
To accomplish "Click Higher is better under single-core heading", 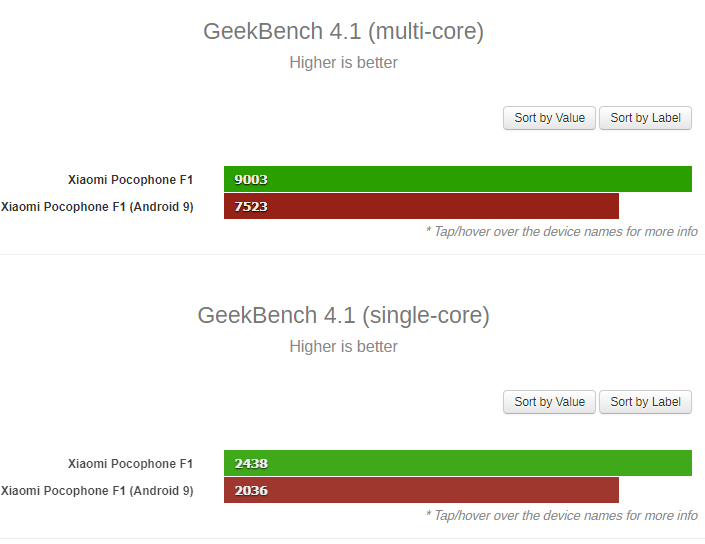I will click(344, 347).
